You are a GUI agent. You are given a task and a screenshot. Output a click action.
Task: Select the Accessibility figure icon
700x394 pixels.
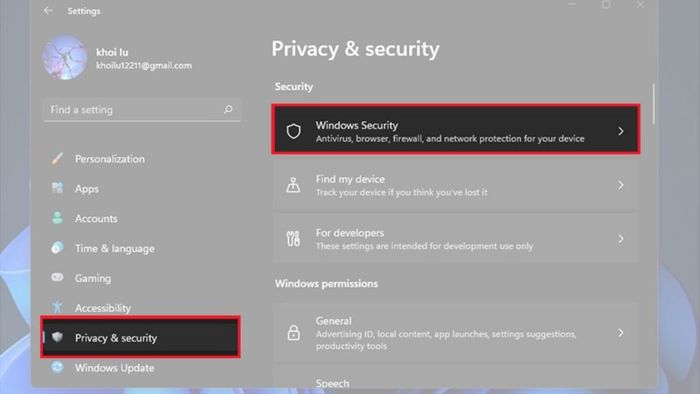tap(57, 307)
